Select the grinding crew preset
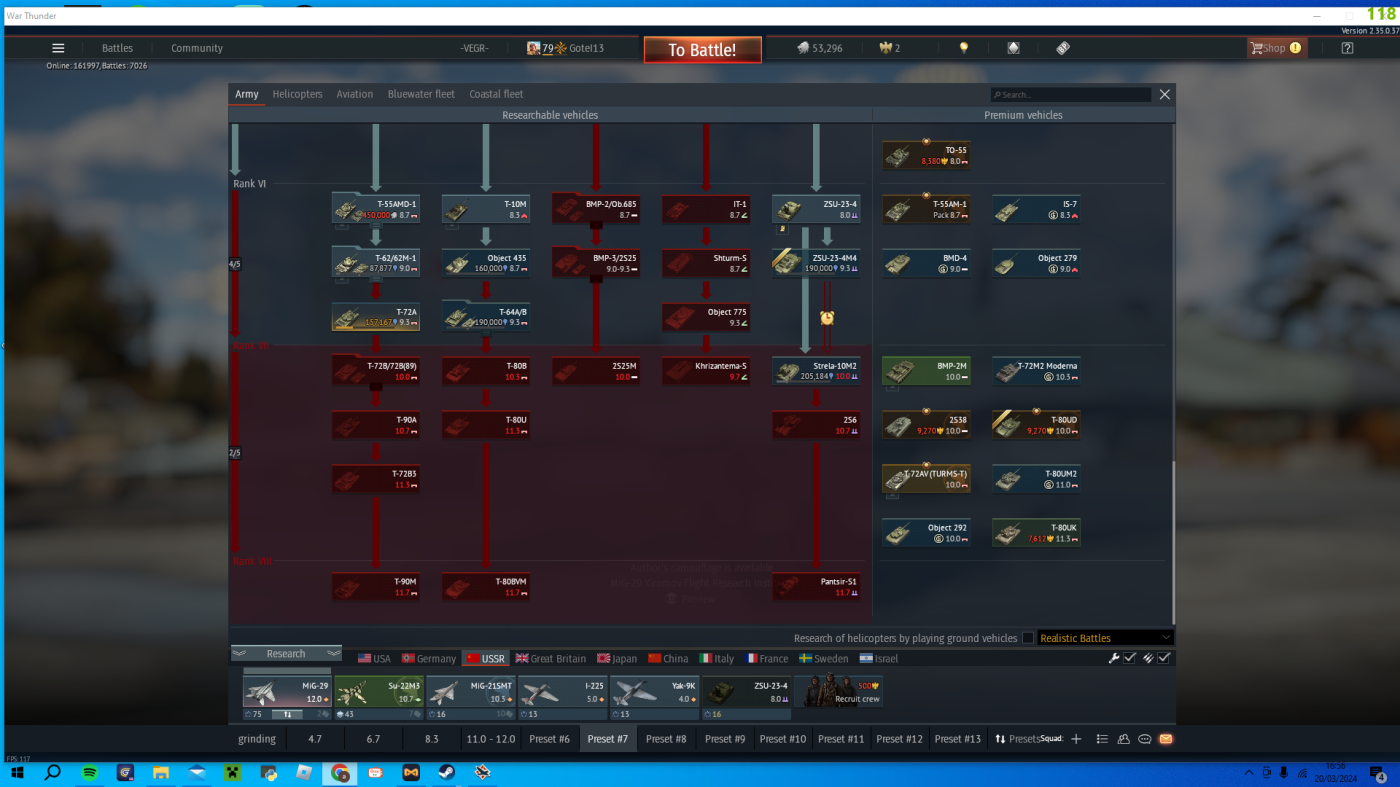Viewport: 1400px width, 787px height. (257, 739)
